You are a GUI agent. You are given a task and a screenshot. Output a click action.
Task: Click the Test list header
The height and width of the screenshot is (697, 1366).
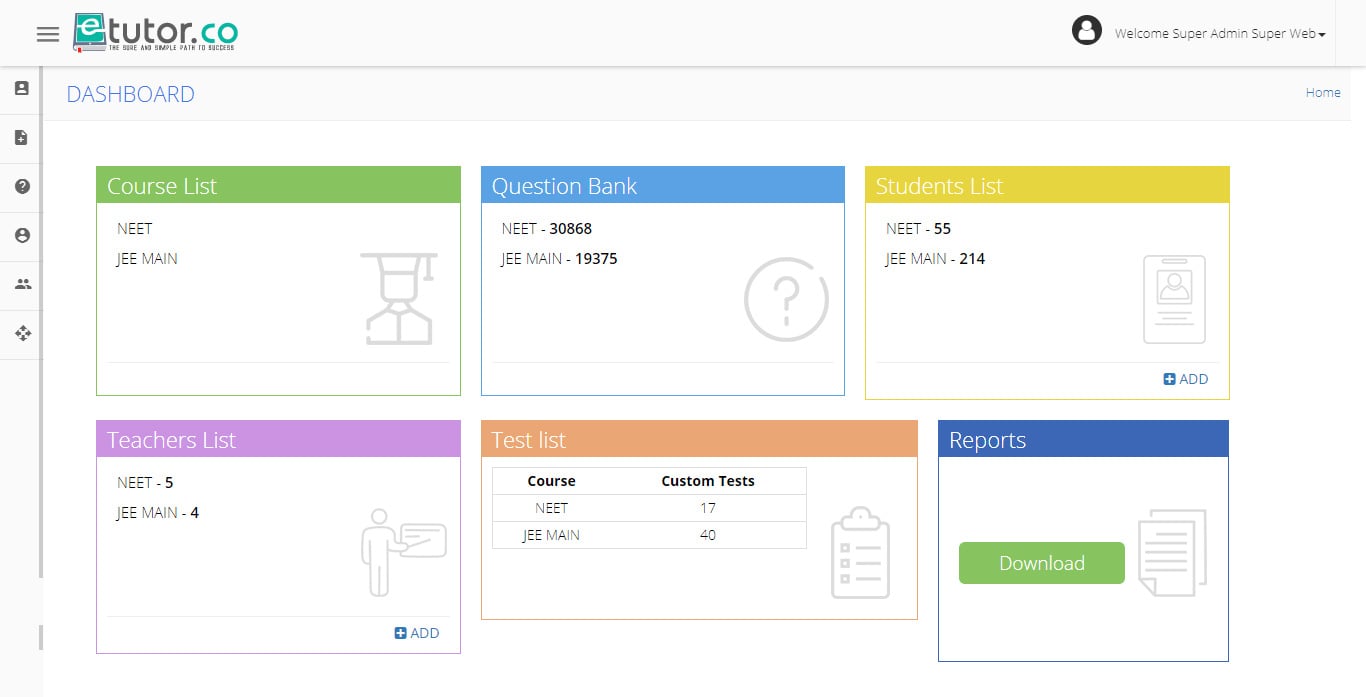tap(699, 439)
